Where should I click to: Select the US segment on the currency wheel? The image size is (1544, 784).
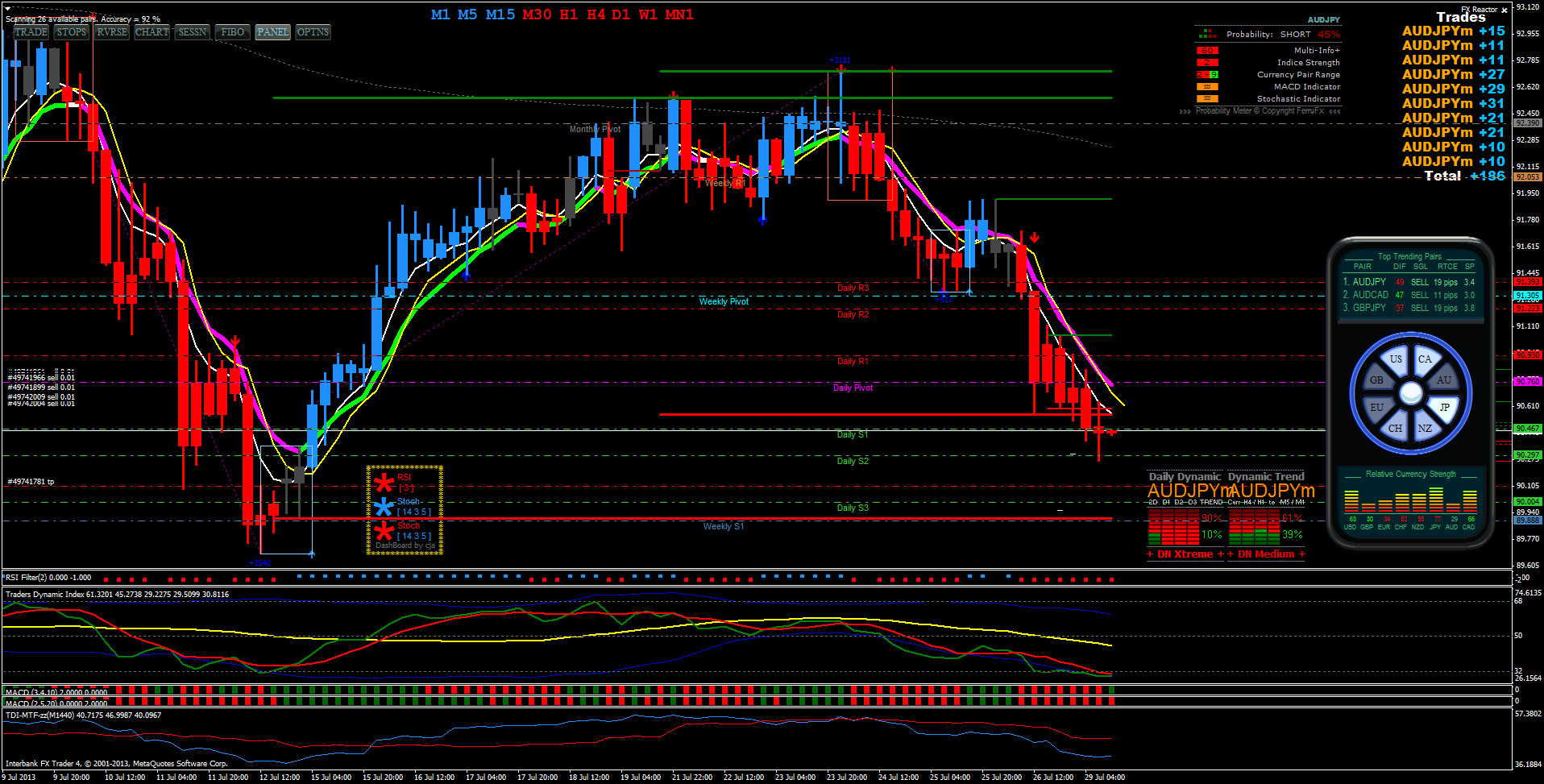(1396, 359)
